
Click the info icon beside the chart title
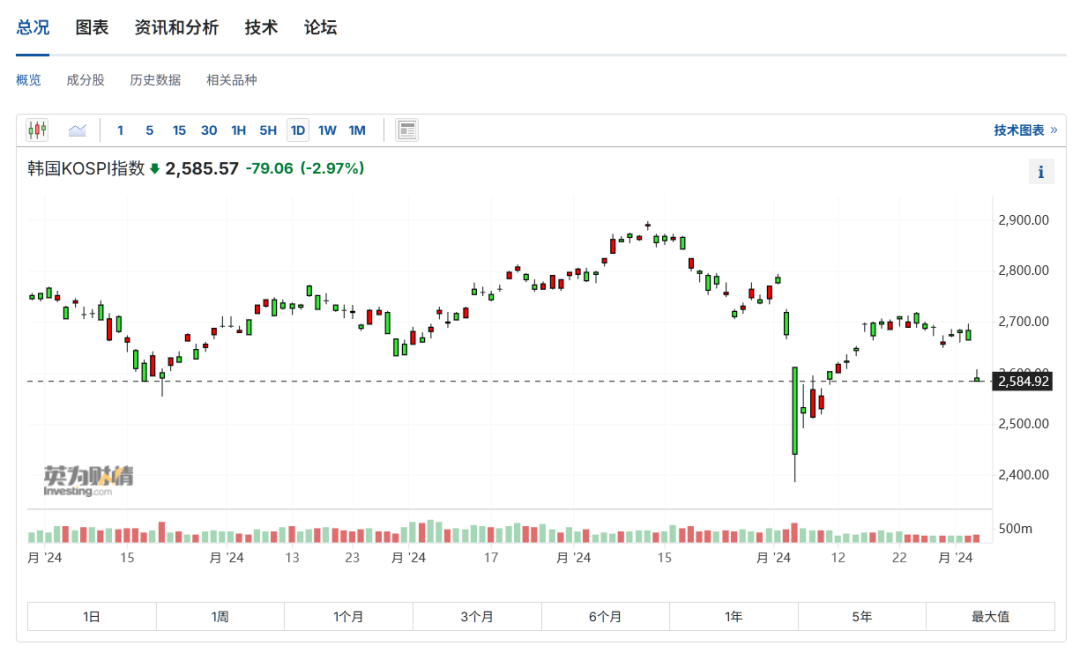point(1041,172)
